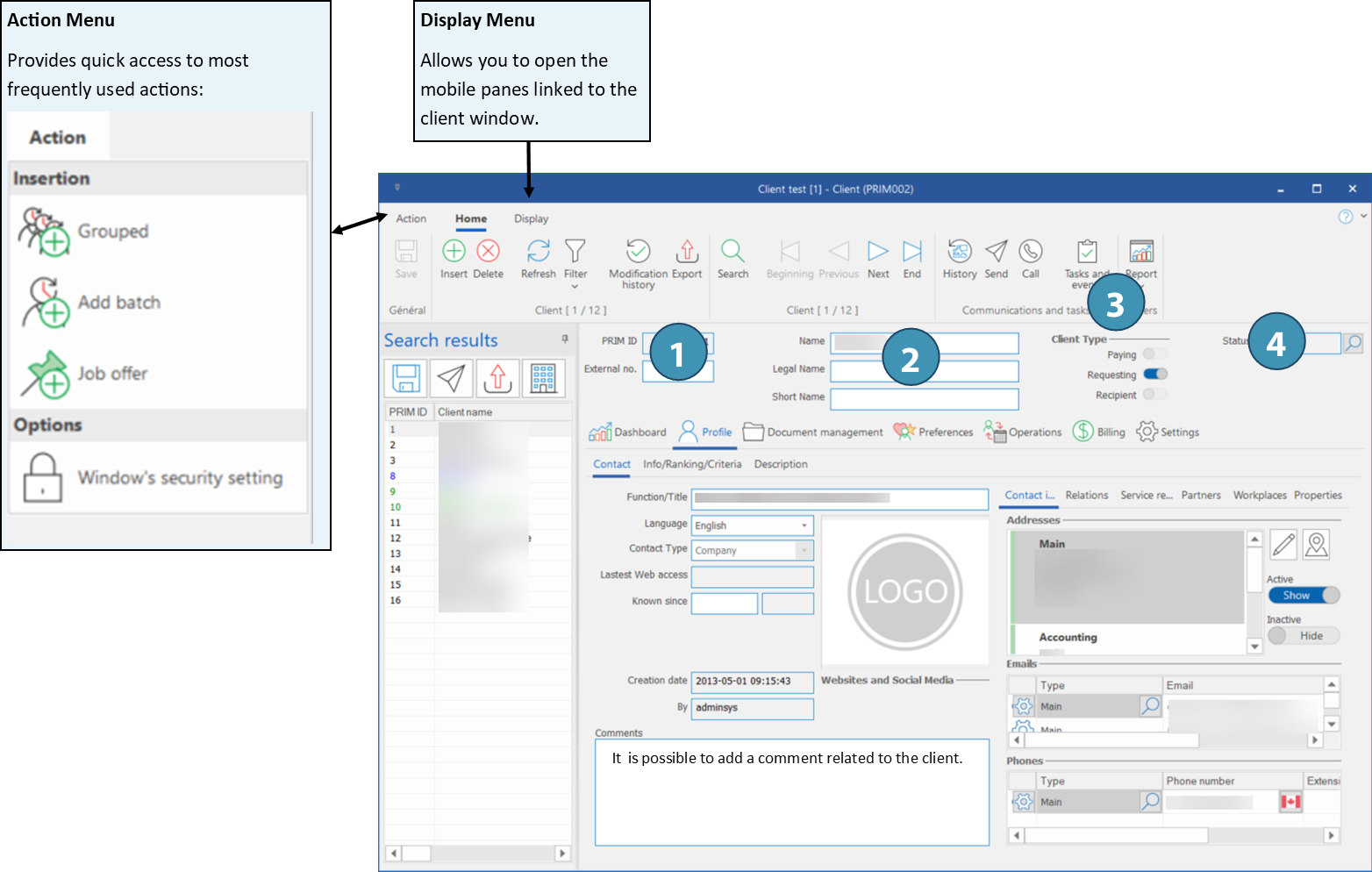
Task: Click the red Delete icon
Action: click(488, 252)
